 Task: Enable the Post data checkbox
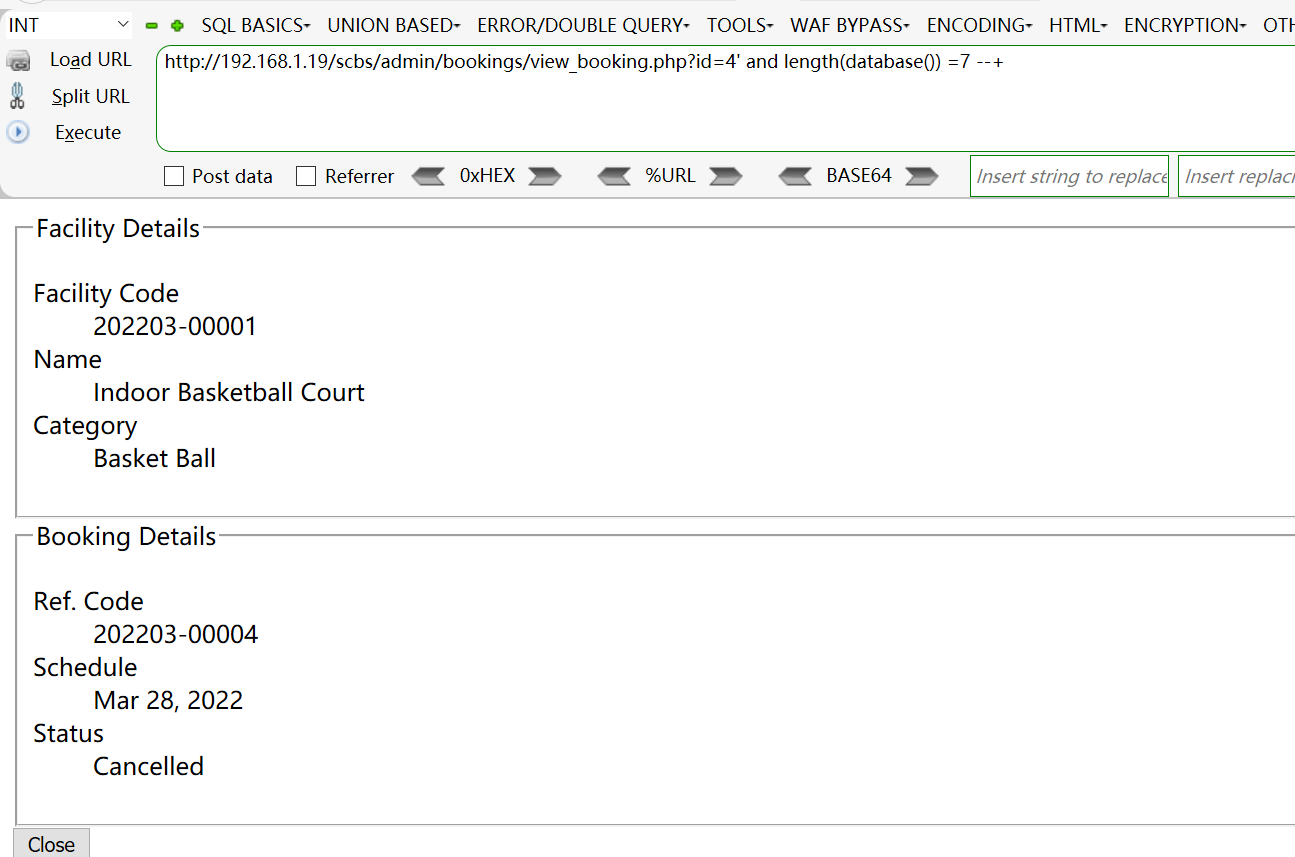174,177
